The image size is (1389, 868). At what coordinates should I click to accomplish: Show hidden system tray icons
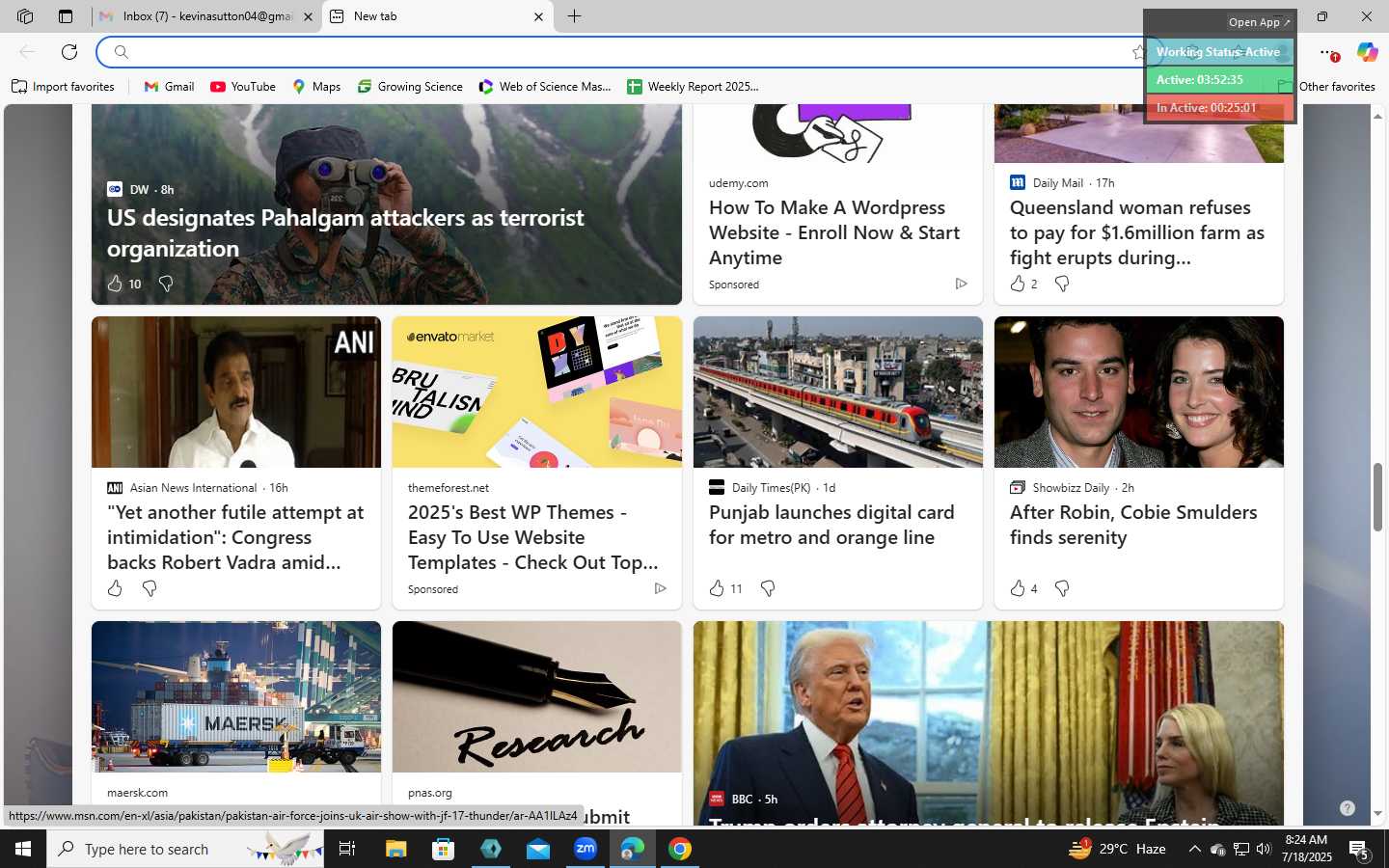1194,849
